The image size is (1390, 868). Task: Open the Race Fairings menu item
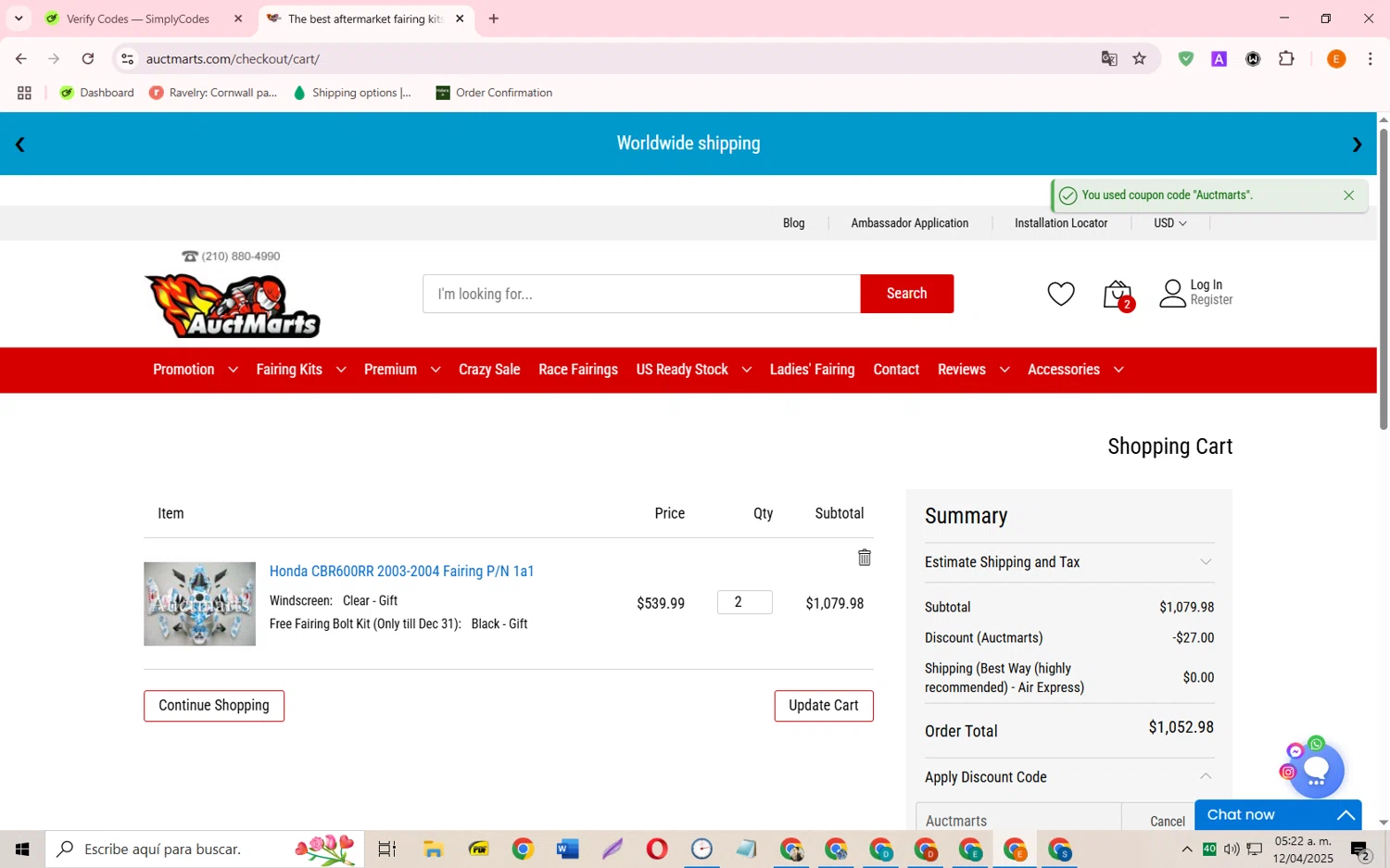tap(578, 370)
